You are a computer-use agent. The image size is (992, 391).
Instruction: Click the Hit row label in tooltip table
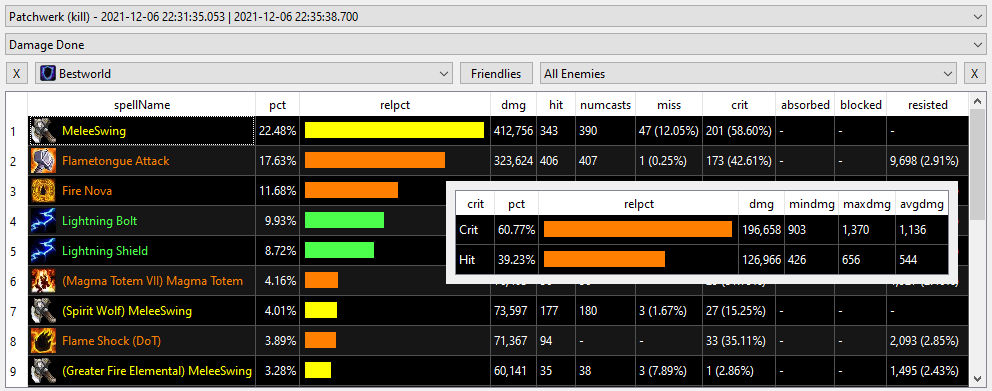[474, 259]
